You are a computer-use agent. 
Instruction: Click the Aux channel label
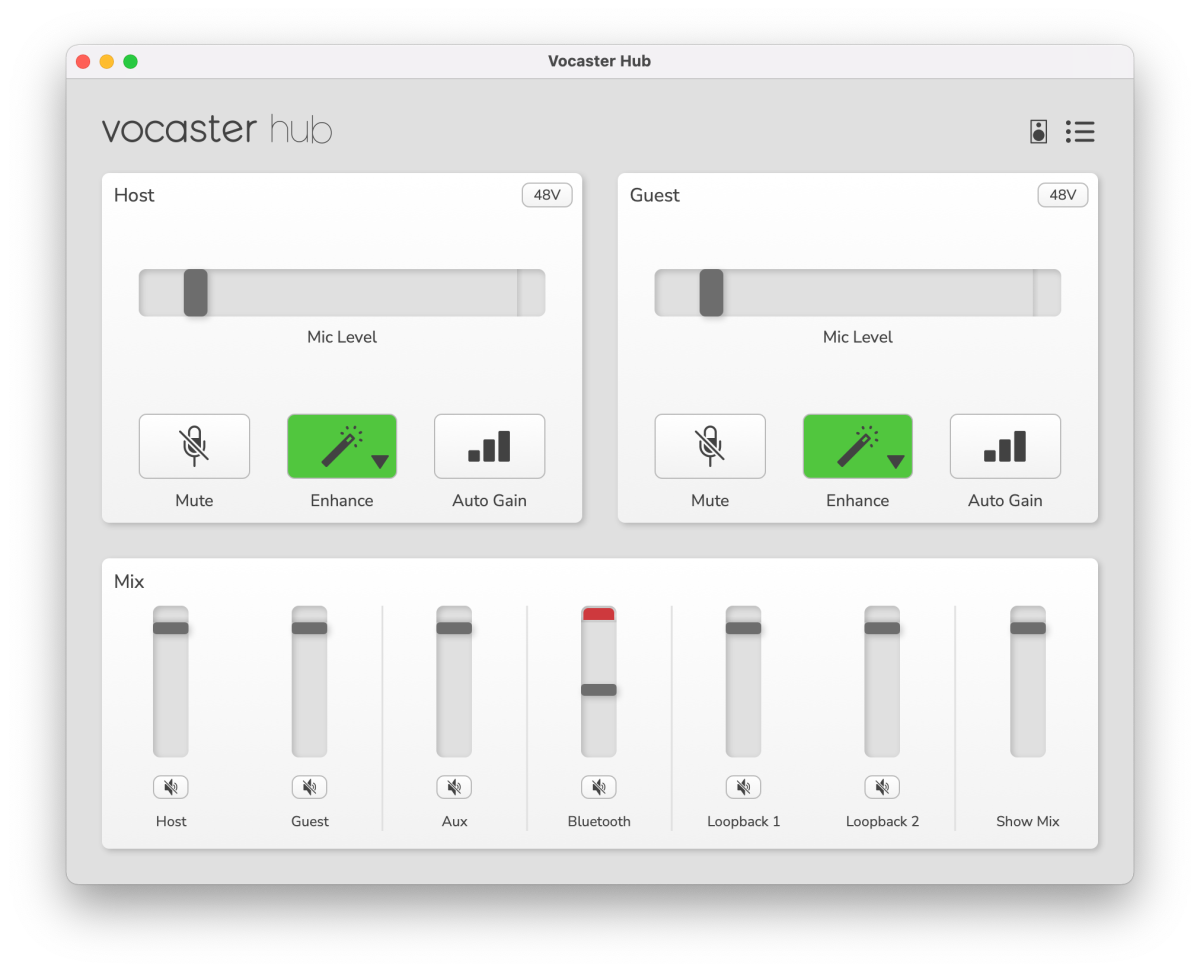point(454,821)
